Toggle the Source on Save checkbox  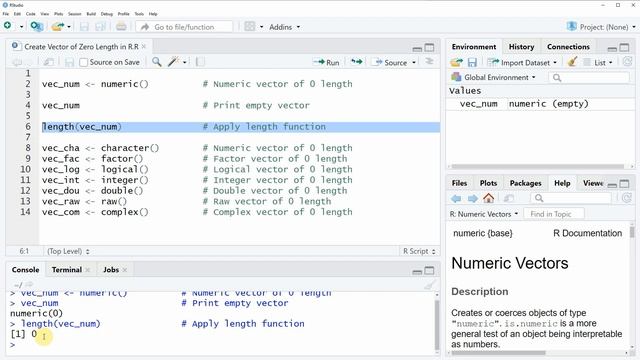tap(84, 62)
